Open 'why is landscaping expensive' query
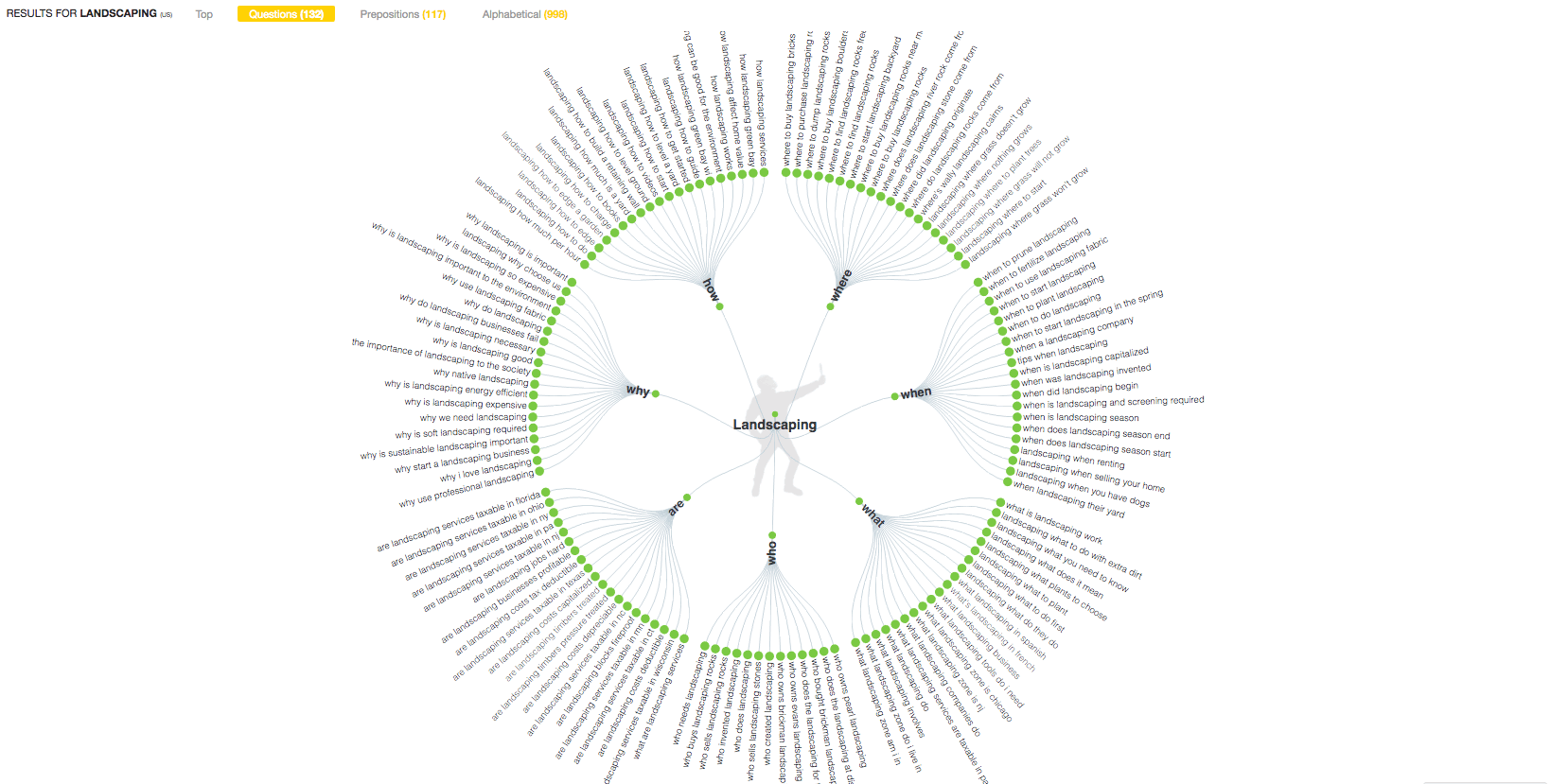The width and height of the screenshot is (1551, 784). point(466,403)
